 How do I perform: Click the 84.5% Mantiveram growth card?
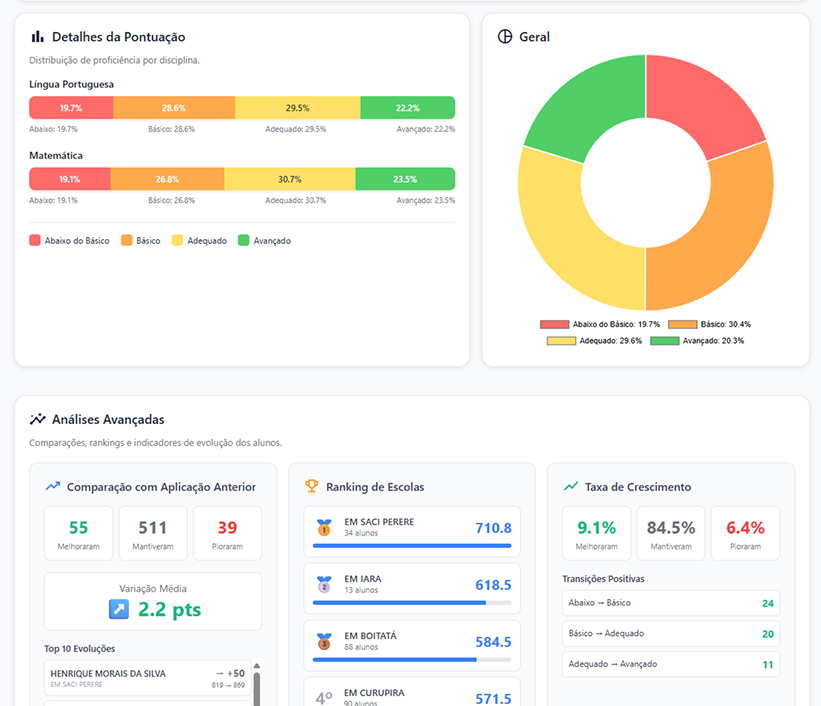click(x=671, y=533)
